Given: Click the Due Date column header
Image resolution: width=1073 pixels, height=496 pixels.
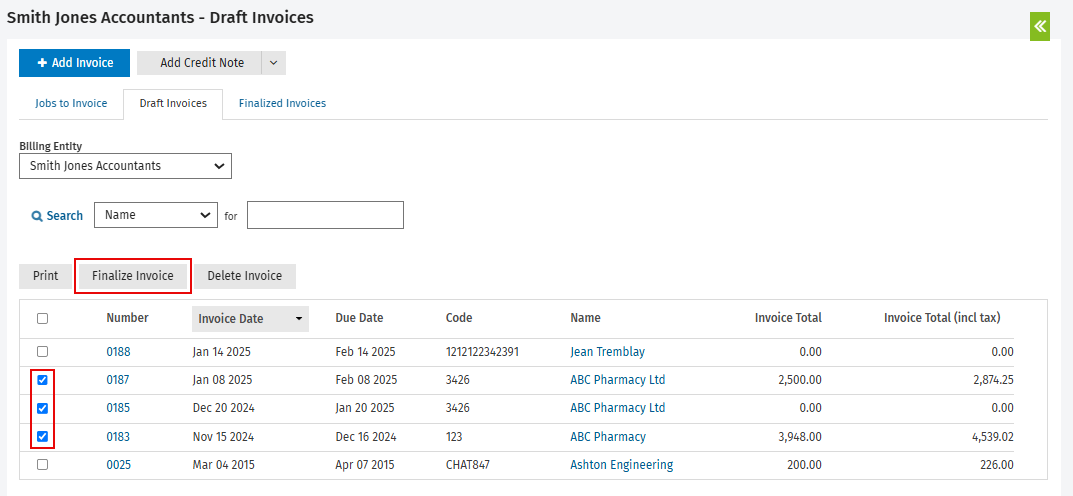Looking at the screenshot, I should point(359,318).
